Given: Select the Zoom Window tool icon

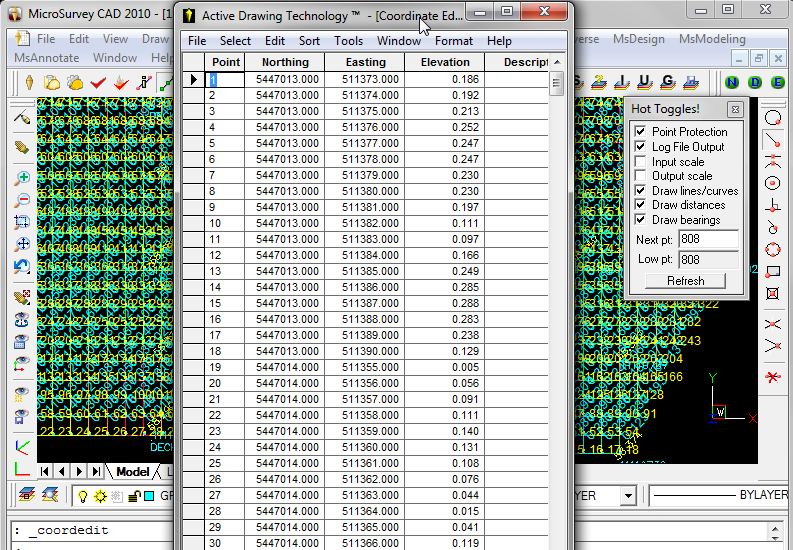Looking at the screenshot, I should [x=22, y=222].
